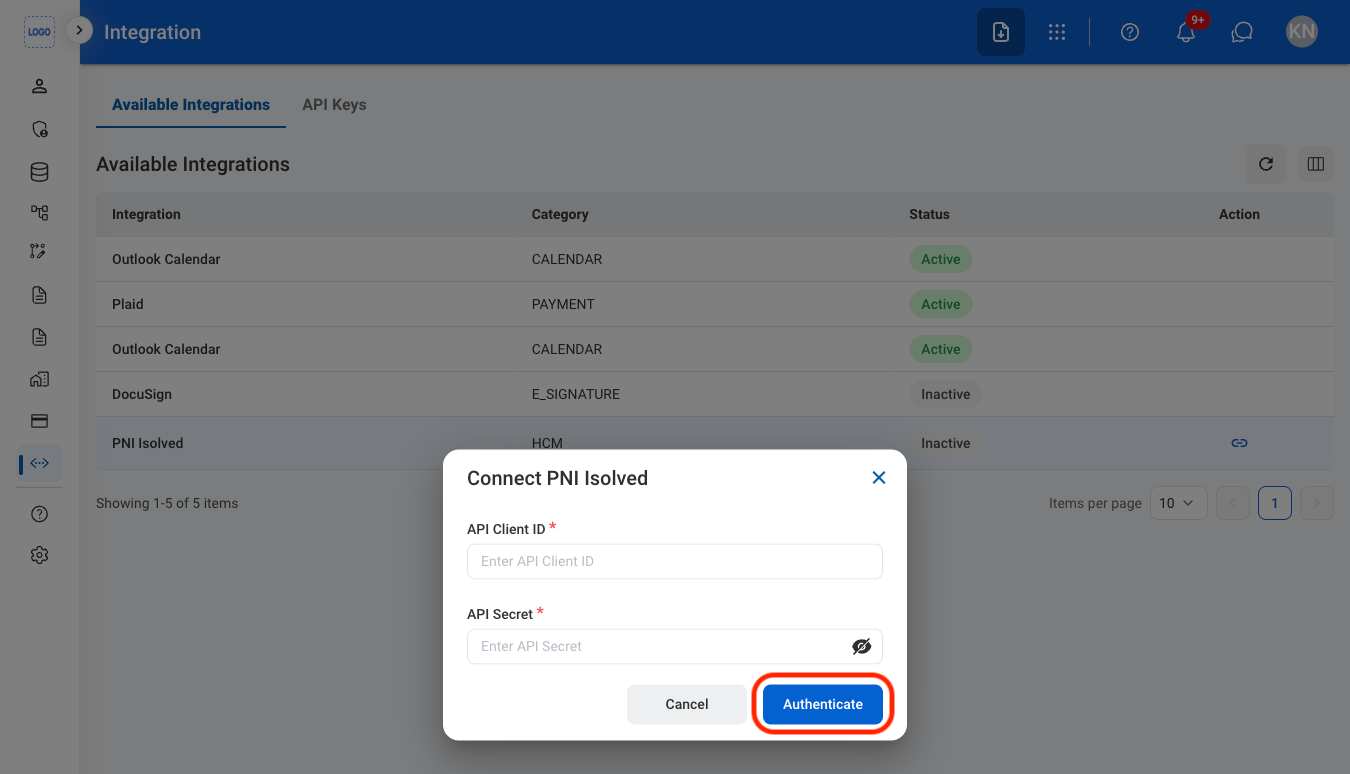Image resolution: width=1350 pixels, height=774 pixels.
Task: Click the user profile icon in sidebar
Action: point(39,86)
